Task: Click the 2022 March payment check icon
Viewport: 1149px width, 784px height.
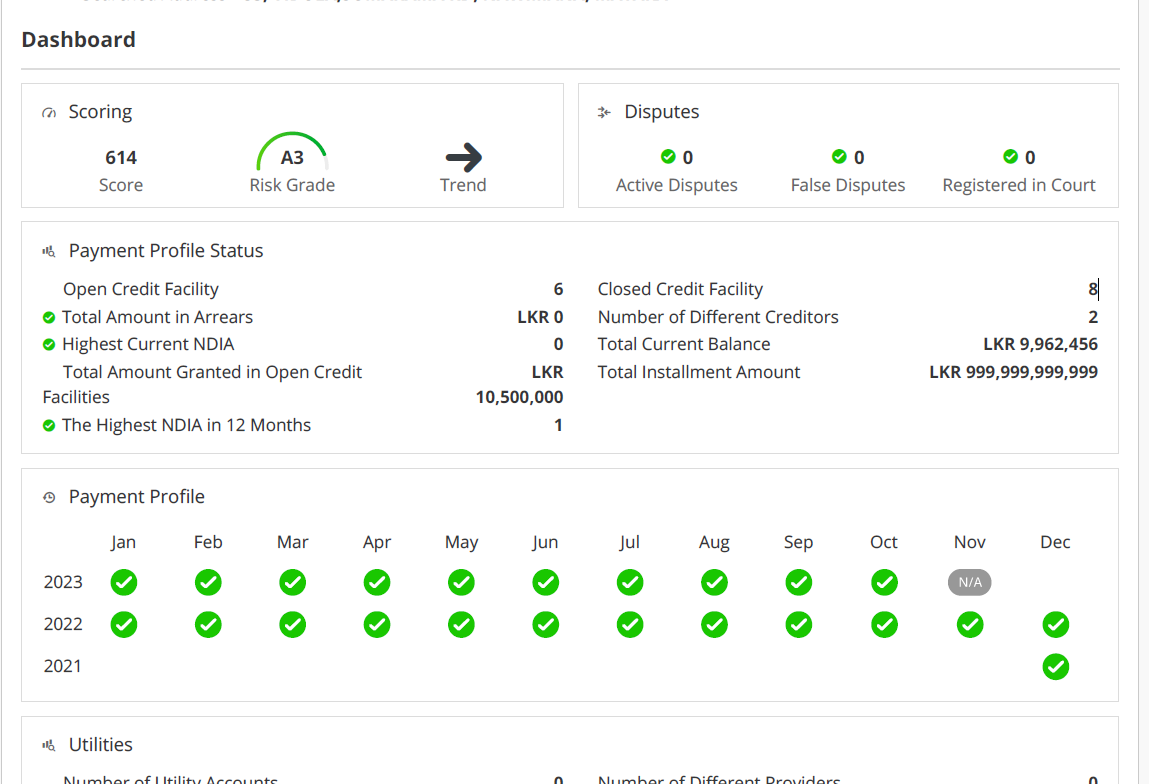Action: 292,625
